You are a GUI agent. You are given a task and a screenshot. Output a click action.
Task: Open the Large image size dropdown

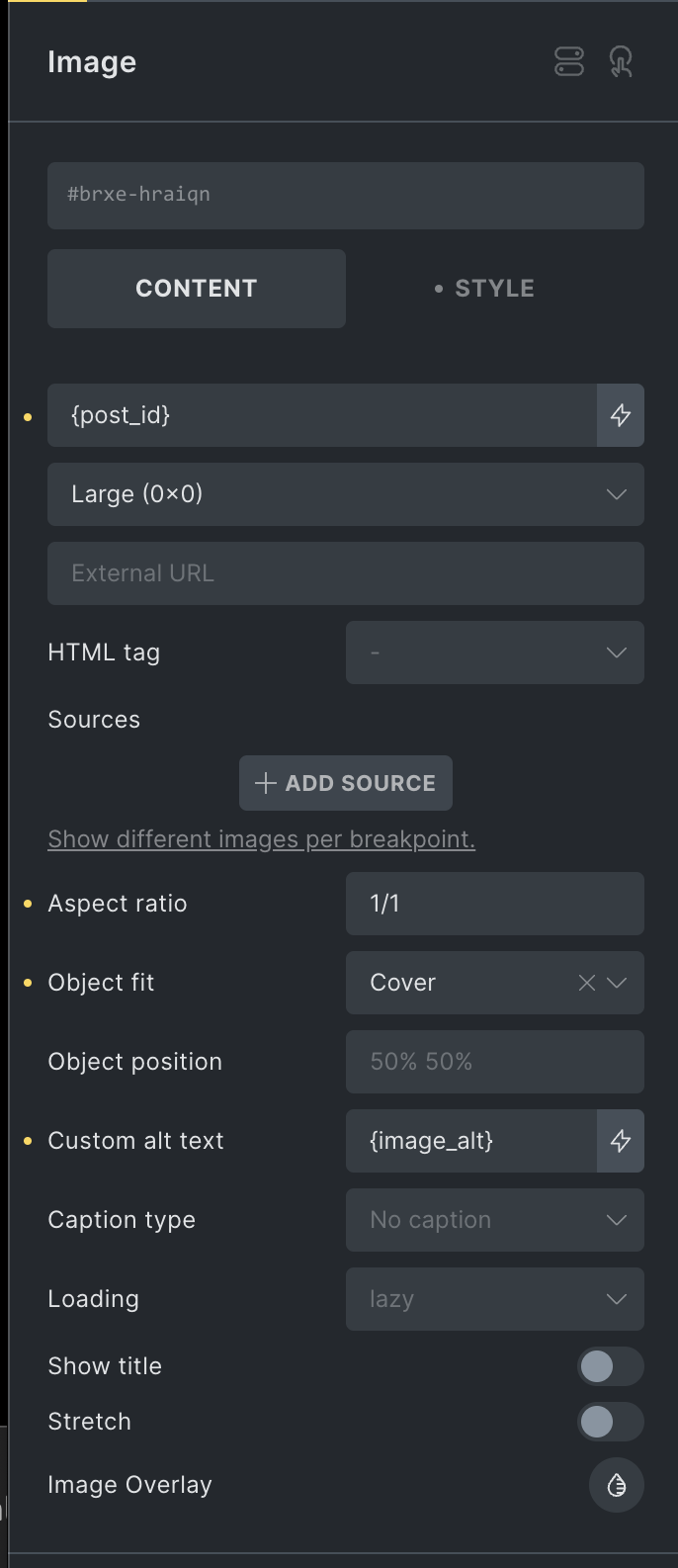click(346, 494)
